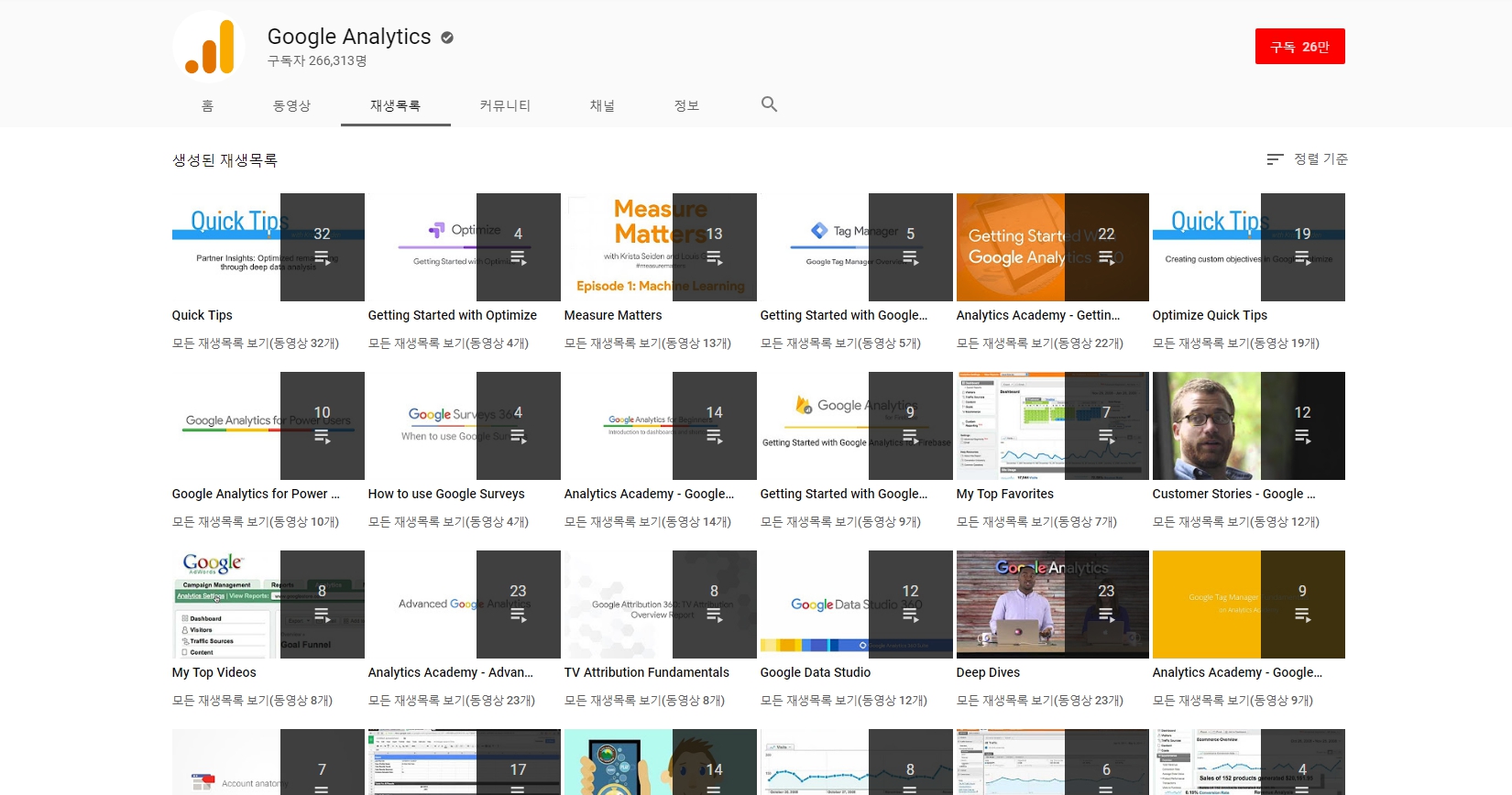Click playlist icon on Measure Matters thumbnail
This screenshot has width=1512, height=795.
715,258
